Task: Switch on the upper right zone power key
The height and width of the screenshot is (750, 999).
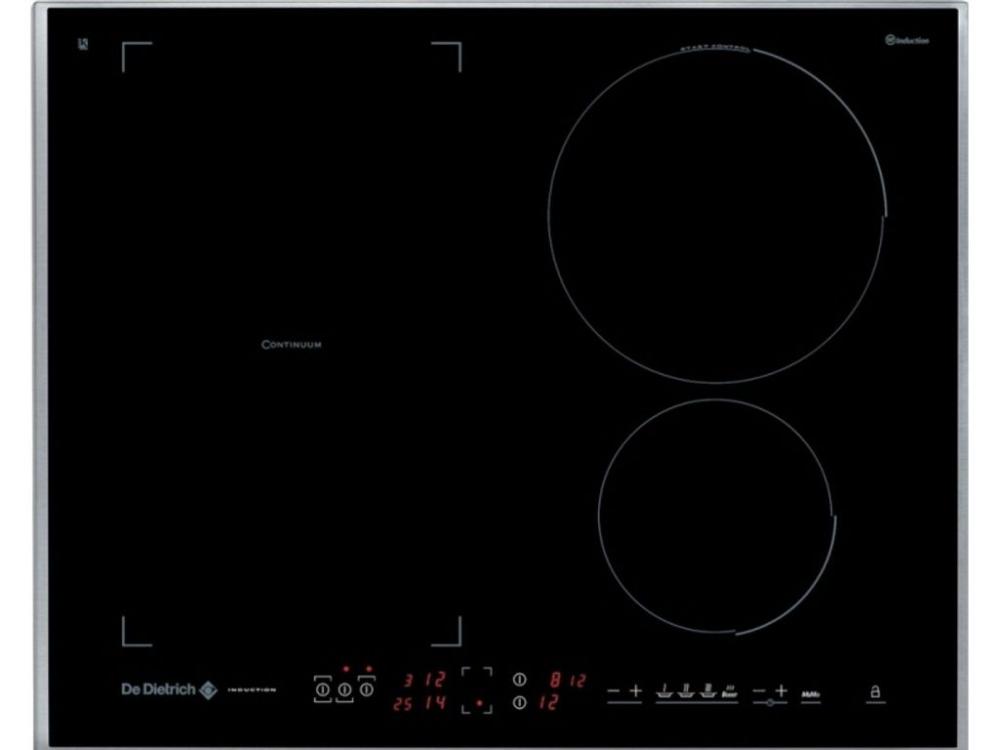Action: pos(519,679)
